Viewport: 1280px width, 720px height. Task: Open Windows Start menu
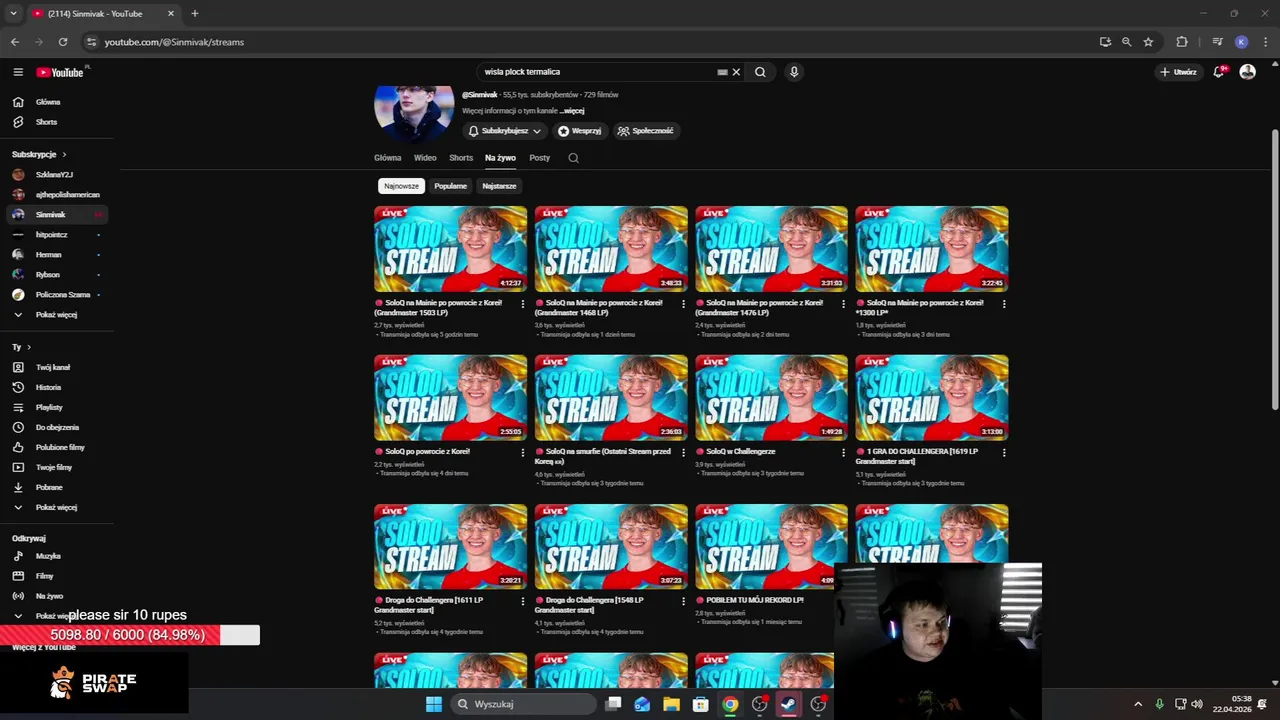[433, 704]
